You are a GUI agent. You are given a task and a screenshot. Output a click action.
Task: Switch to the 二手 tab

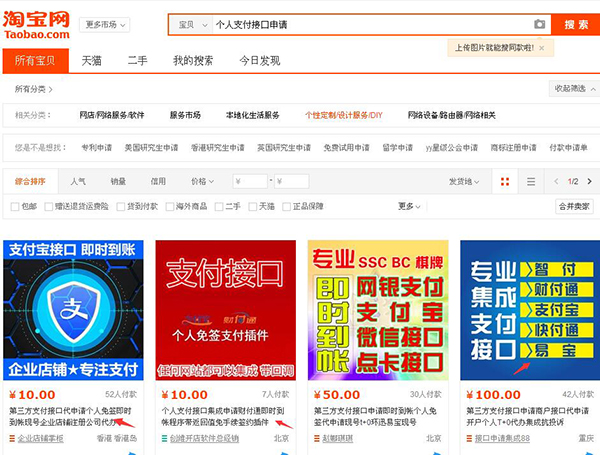pyautogui.click(x=137, y=60)
